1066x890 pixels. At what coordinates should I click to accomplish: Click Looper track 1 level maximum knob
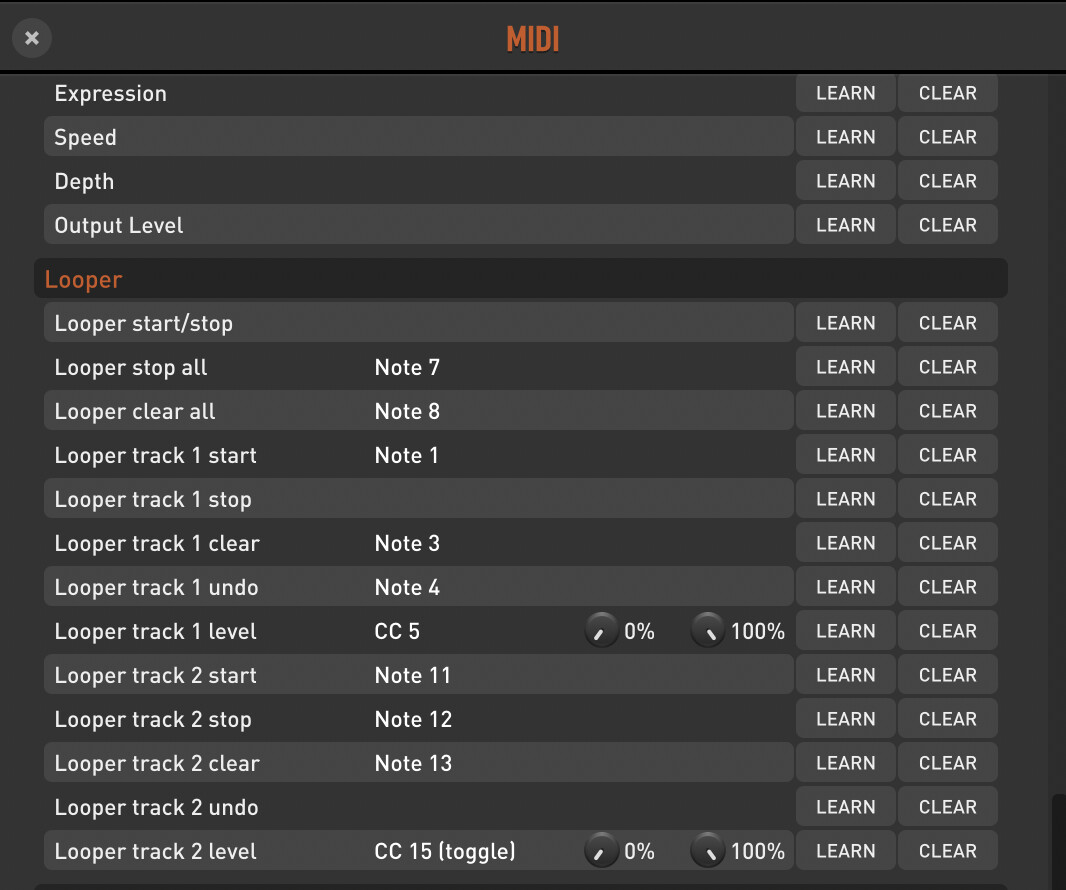[707, 630]
